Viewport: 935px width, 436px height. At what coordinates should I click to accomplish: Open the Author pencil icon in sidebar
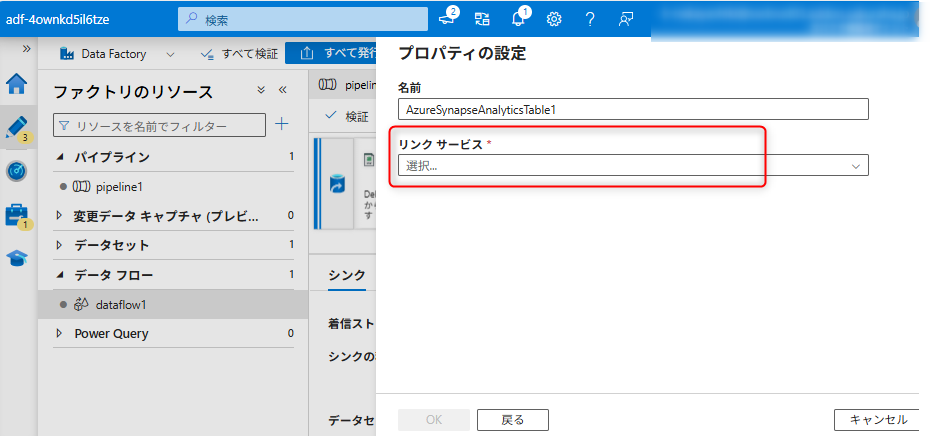pyautogui.click(x=17, y=127)
